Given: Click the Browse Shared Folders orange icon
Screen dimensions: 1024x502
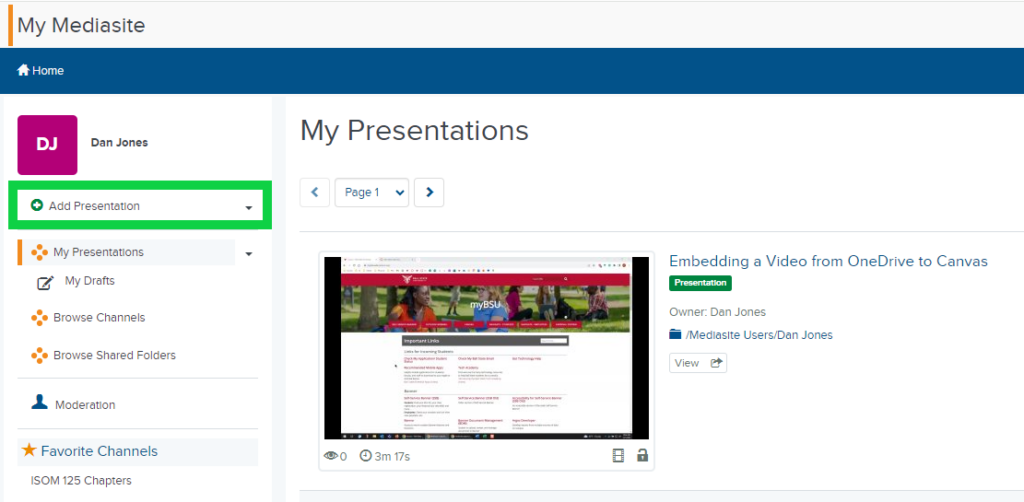Looking at the screenshot, I should point(39,356).
